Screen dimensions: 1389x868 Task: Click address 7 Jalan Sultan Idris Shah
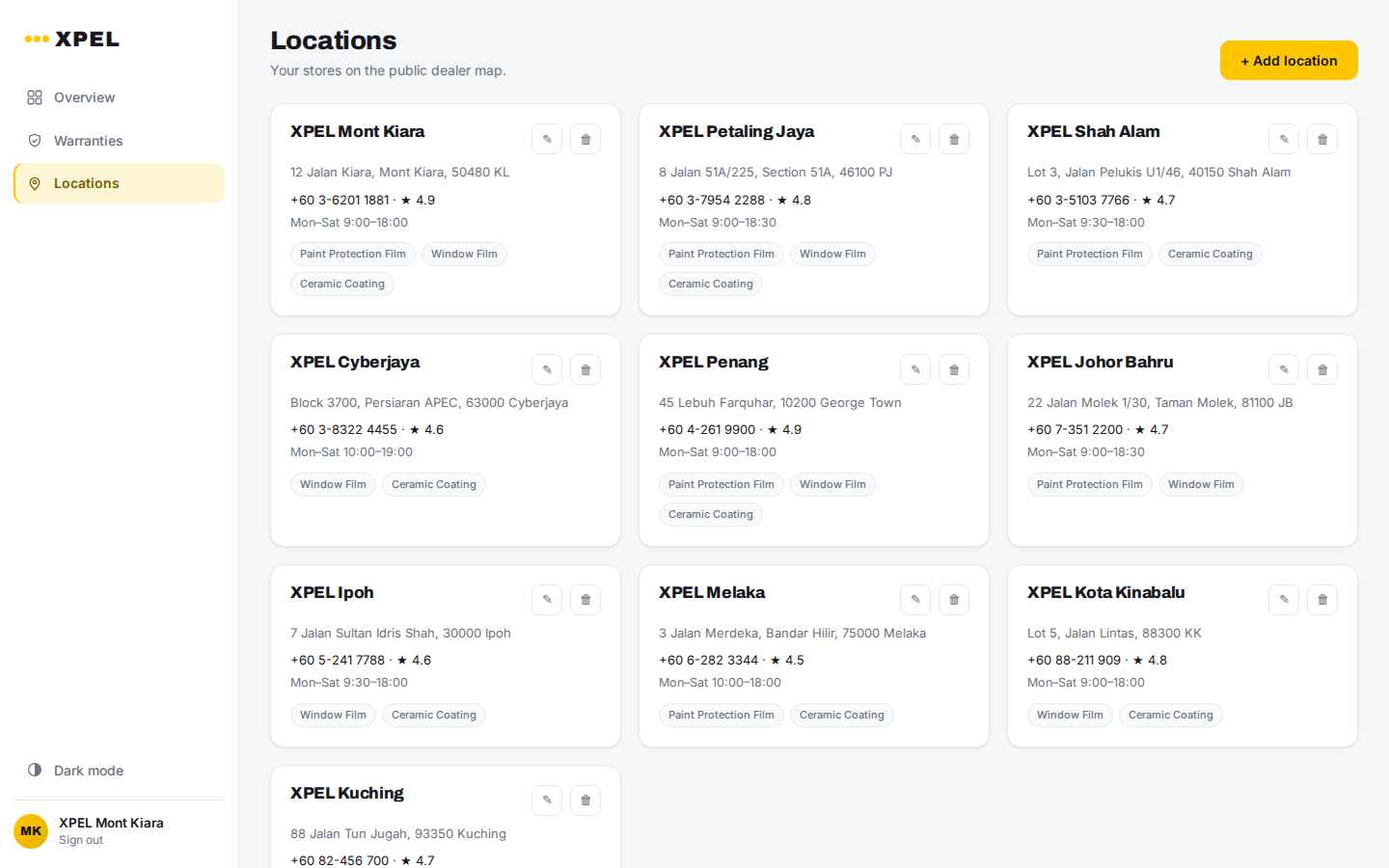[400, 634]
